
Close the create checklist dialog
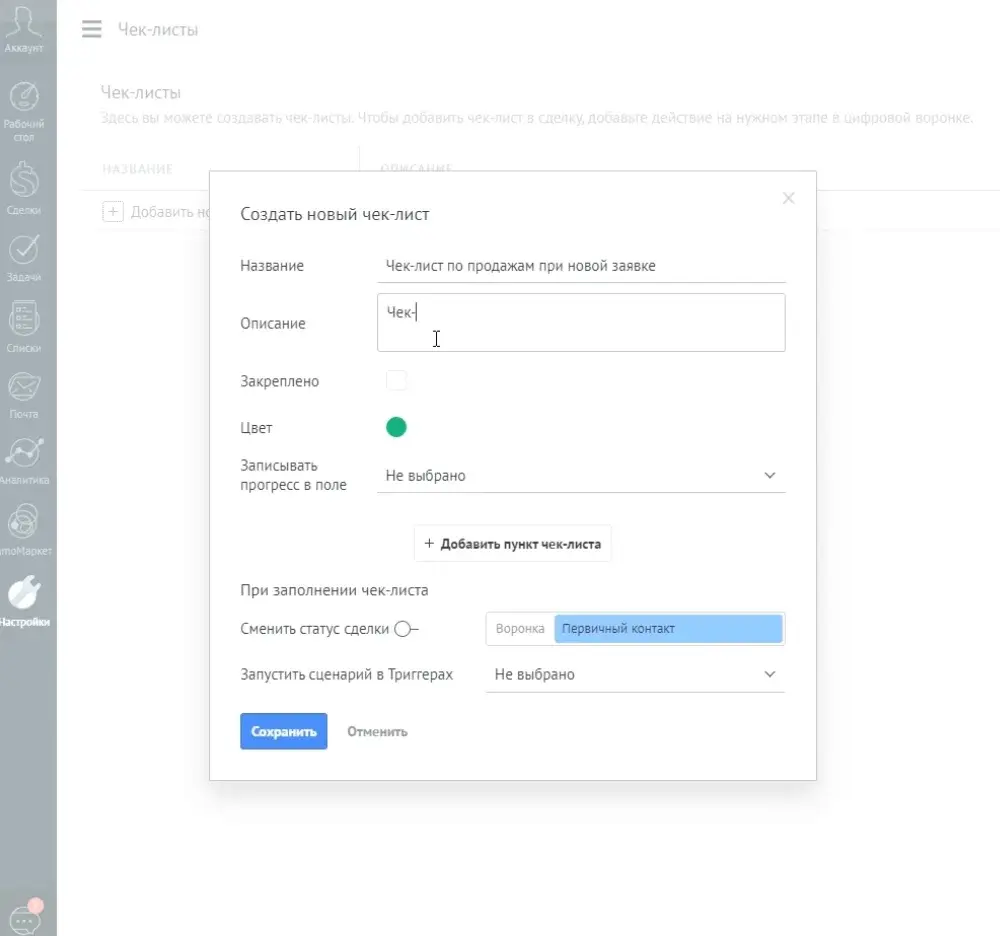pos(789,198)
